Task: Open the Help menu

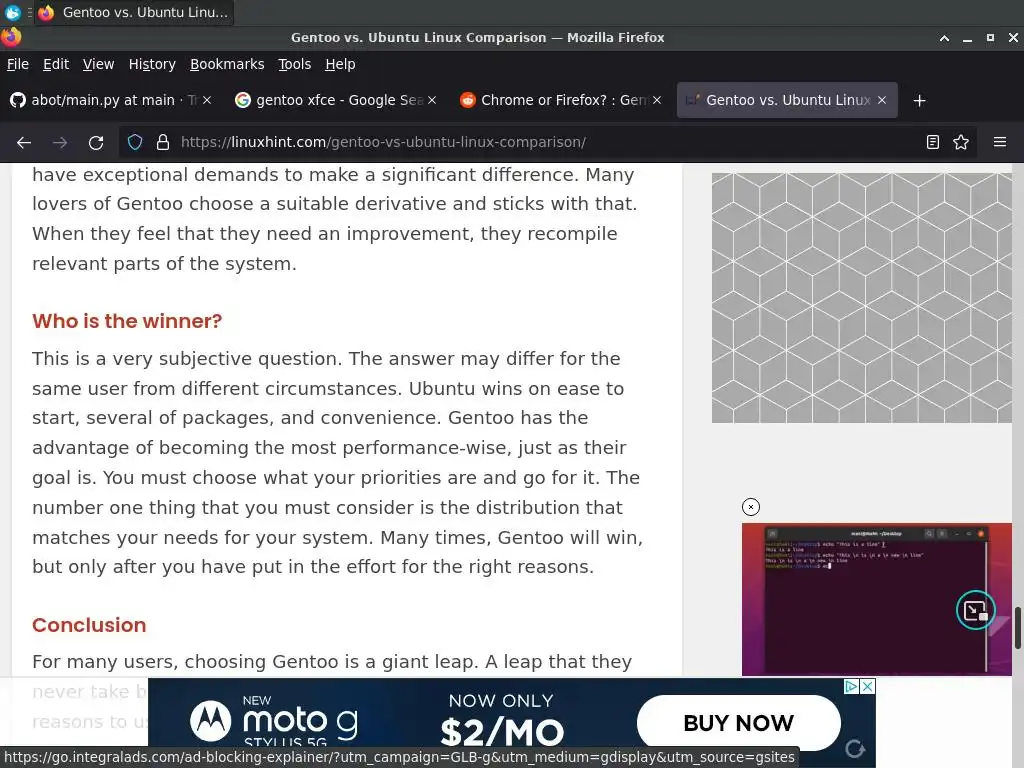Action: [340, 64]
